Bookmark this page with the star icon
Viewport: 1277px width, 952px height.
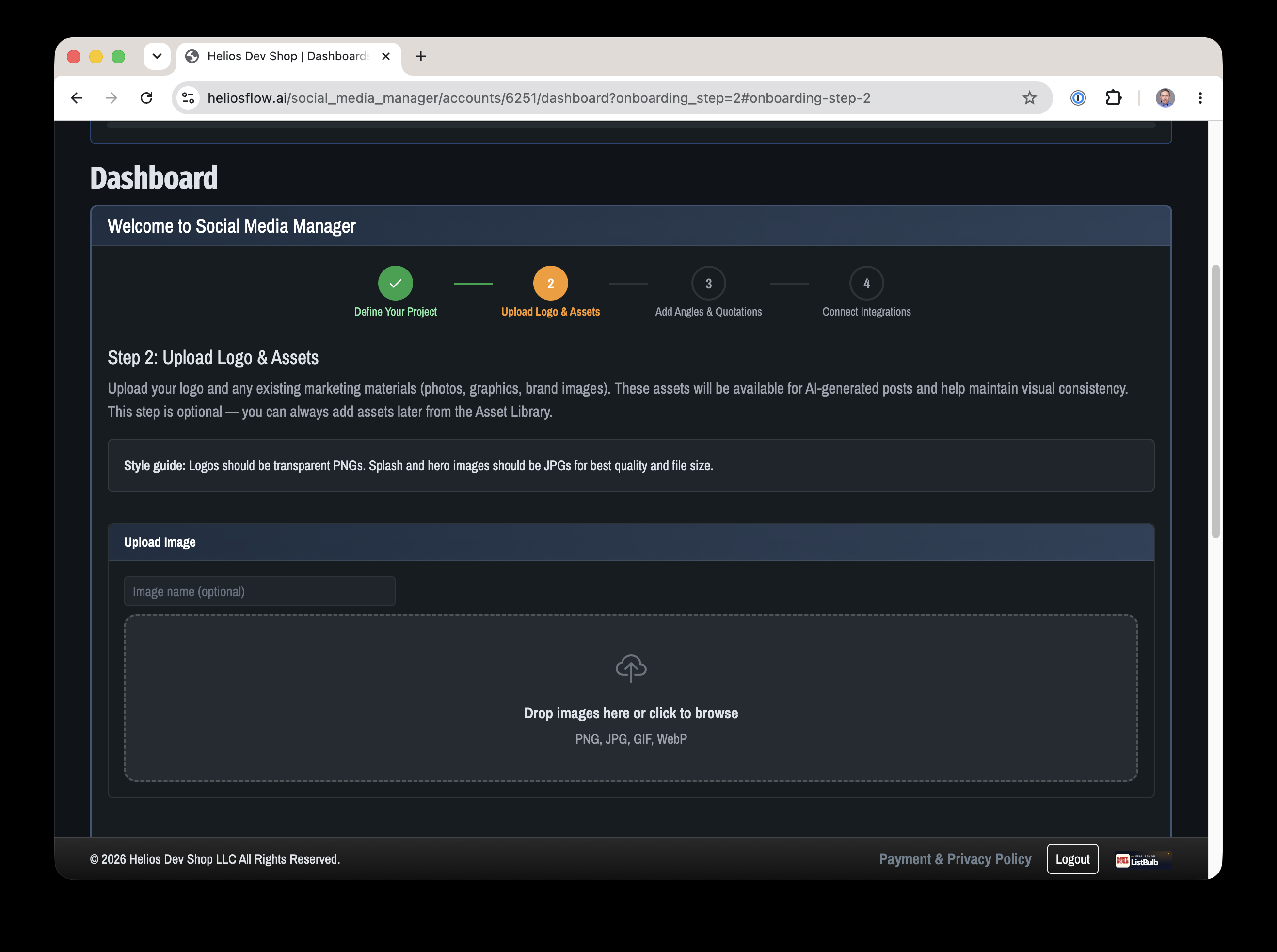click(x=1029, y=98)
